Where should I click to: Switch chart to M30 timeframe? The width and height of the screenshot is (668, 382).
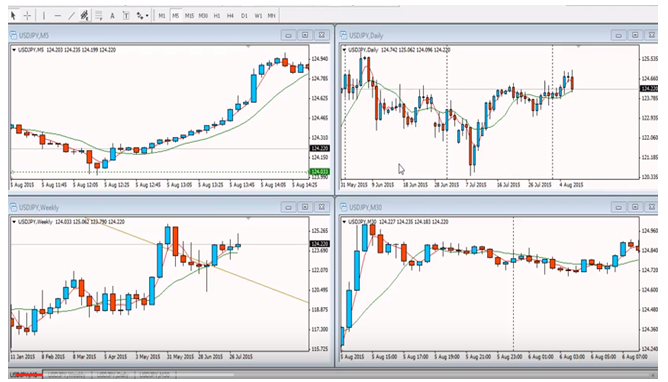(x=203, y=16)
